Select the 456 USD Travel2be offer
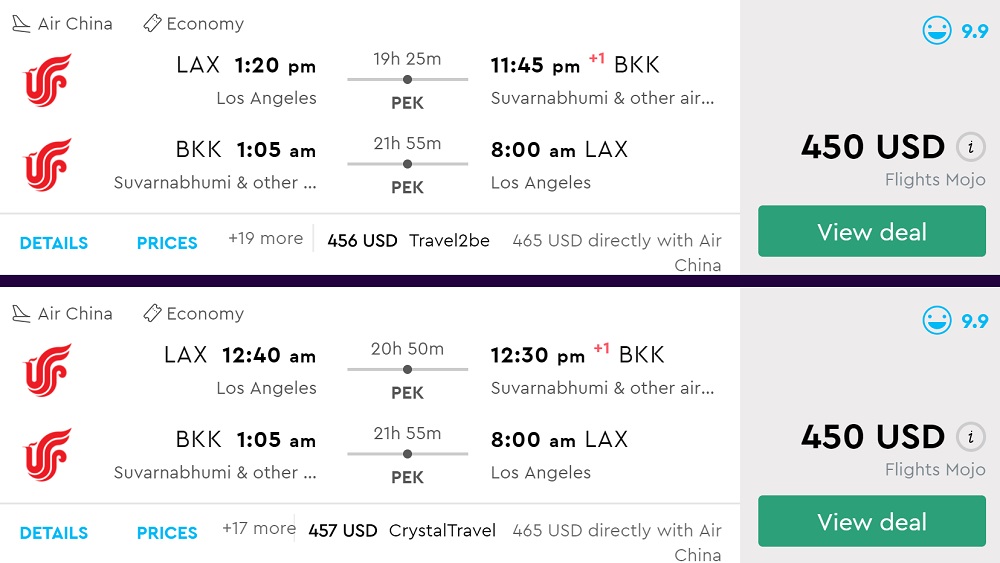 [x=408, y=241]
